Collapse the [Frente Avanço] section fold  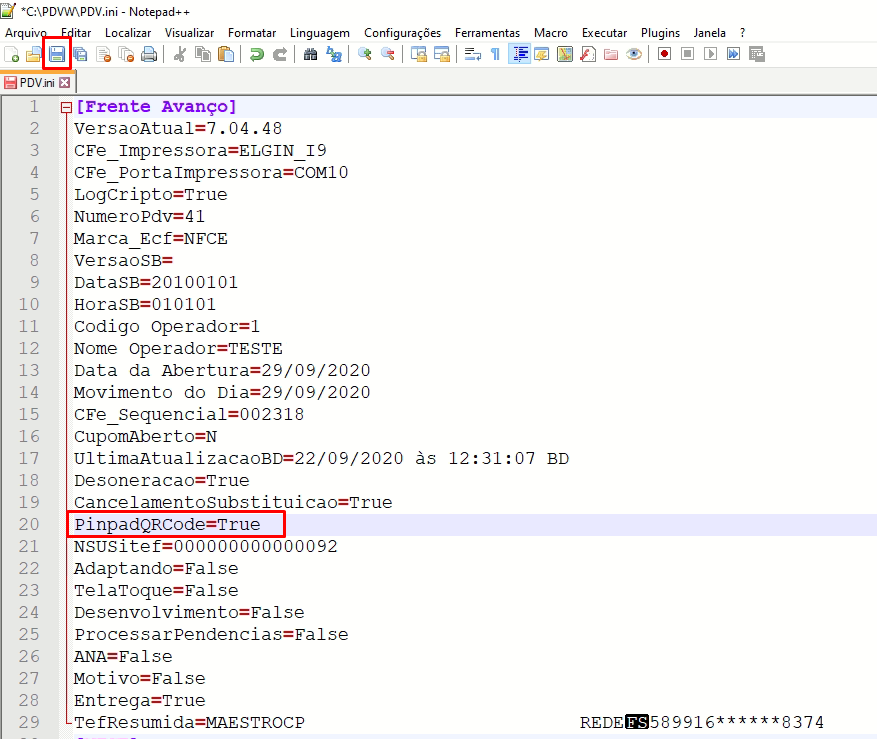click(x=66, y=107)
